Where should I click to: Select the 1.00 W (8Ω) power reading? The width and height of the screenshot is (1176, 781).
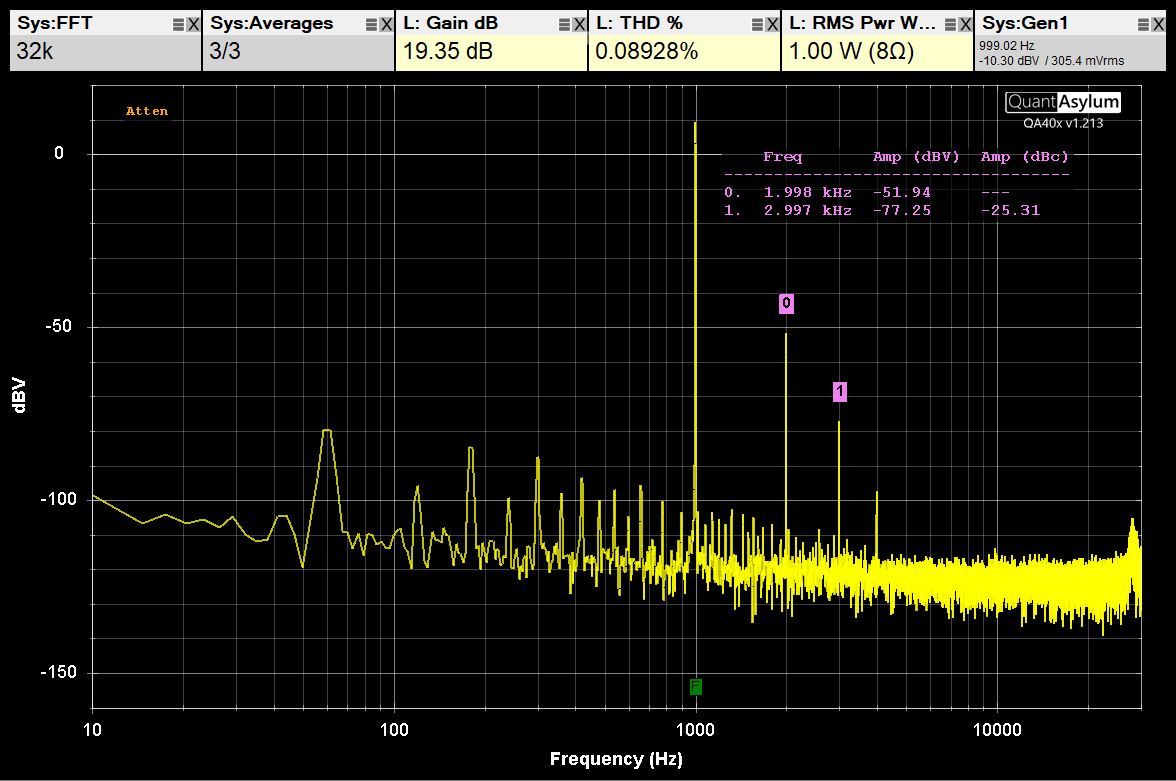[851, 51]
